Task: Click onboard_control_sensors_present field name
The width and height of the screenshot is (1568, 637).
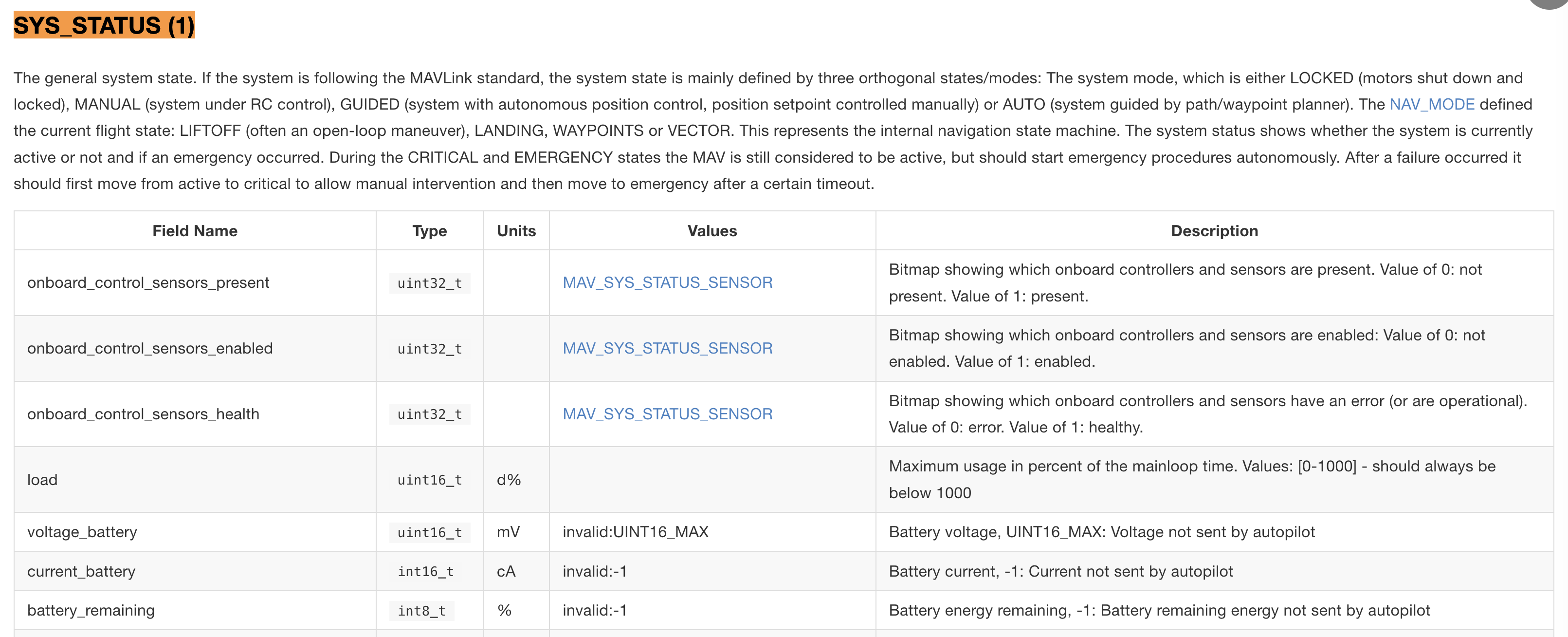Action: pyautogui.click(x=148, y=282)
